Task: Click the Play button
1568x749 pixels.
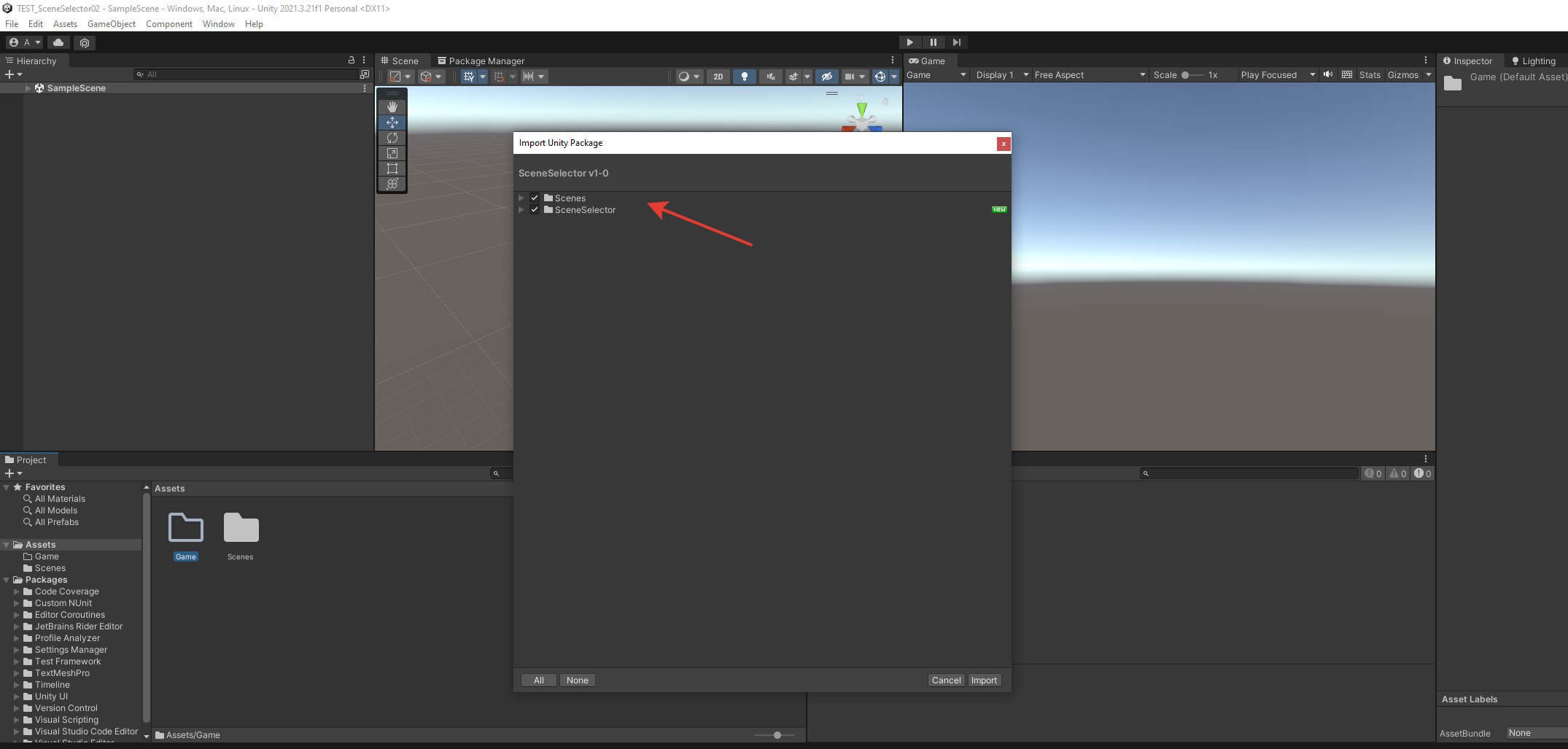Action: click(909, 42)
